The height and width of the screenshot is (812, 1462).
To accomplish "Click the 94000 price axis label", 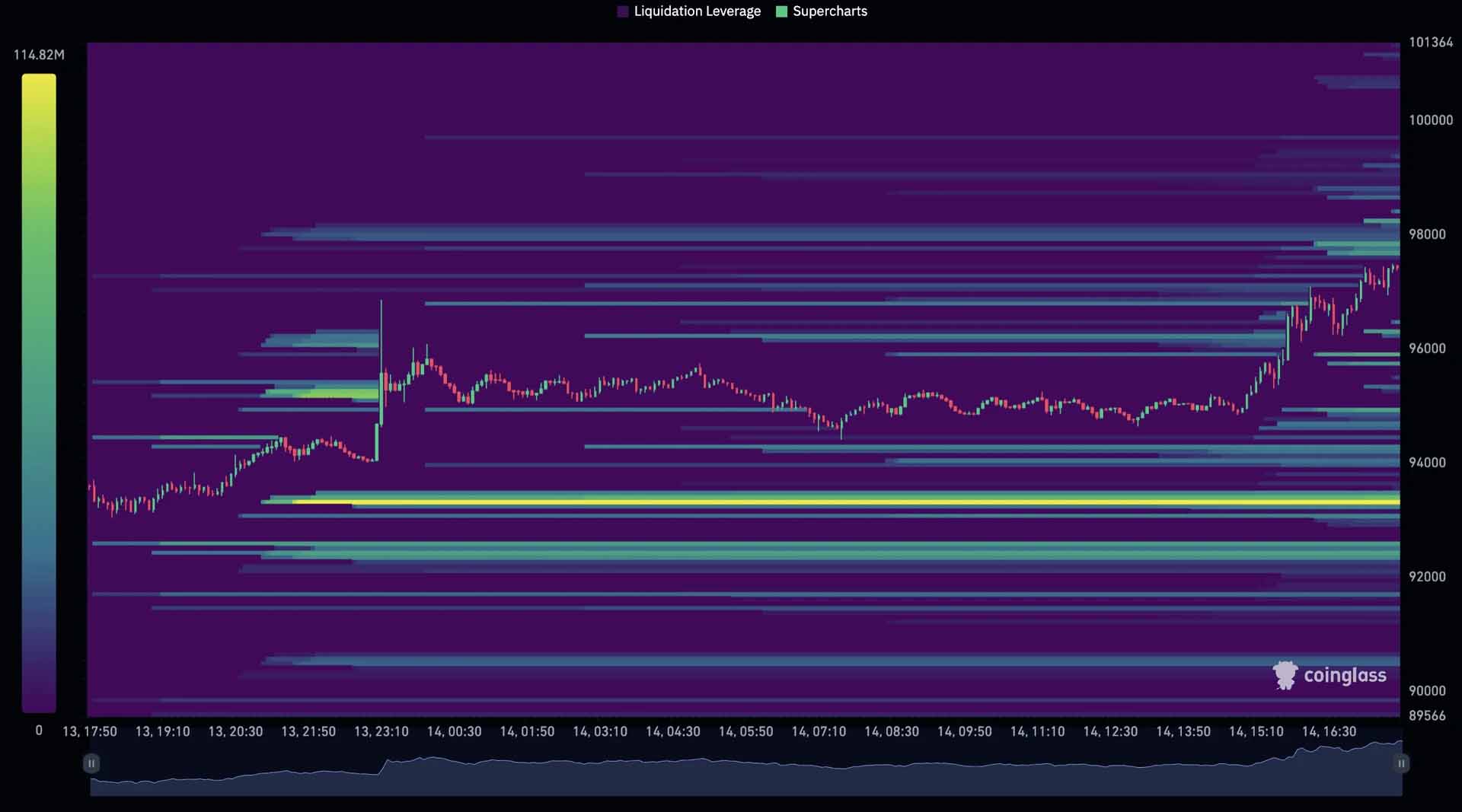I will (x=1427, y=463).
